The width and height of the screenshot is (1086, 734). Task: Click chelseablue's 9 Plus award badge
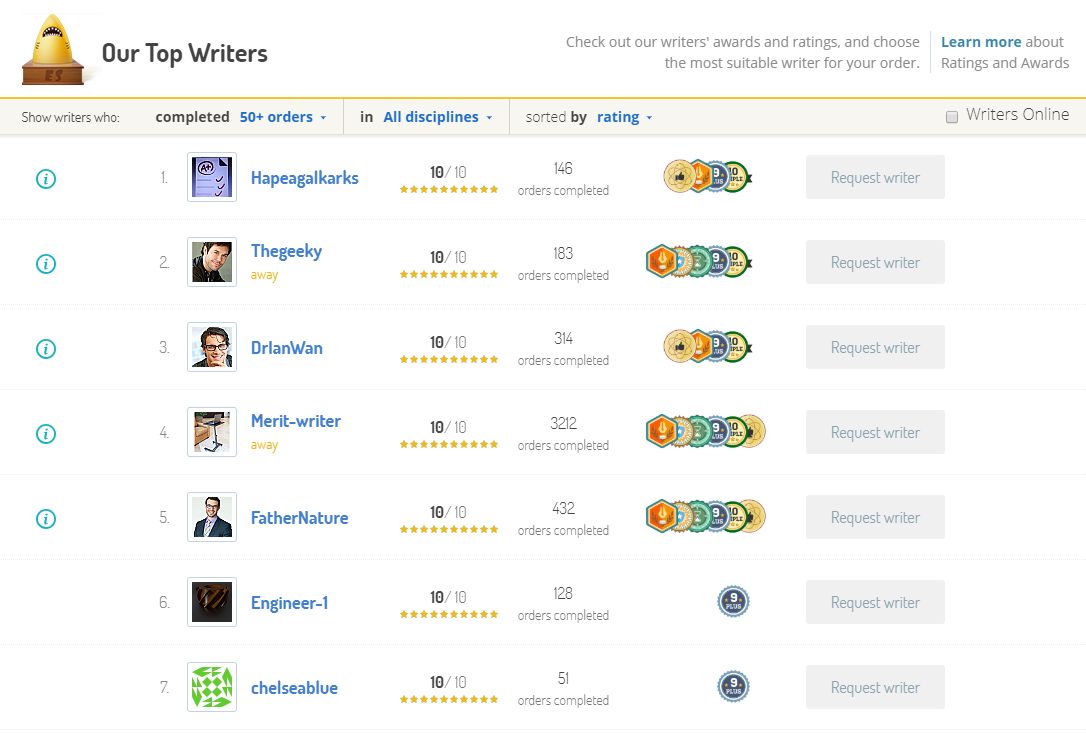pos(733,687)
